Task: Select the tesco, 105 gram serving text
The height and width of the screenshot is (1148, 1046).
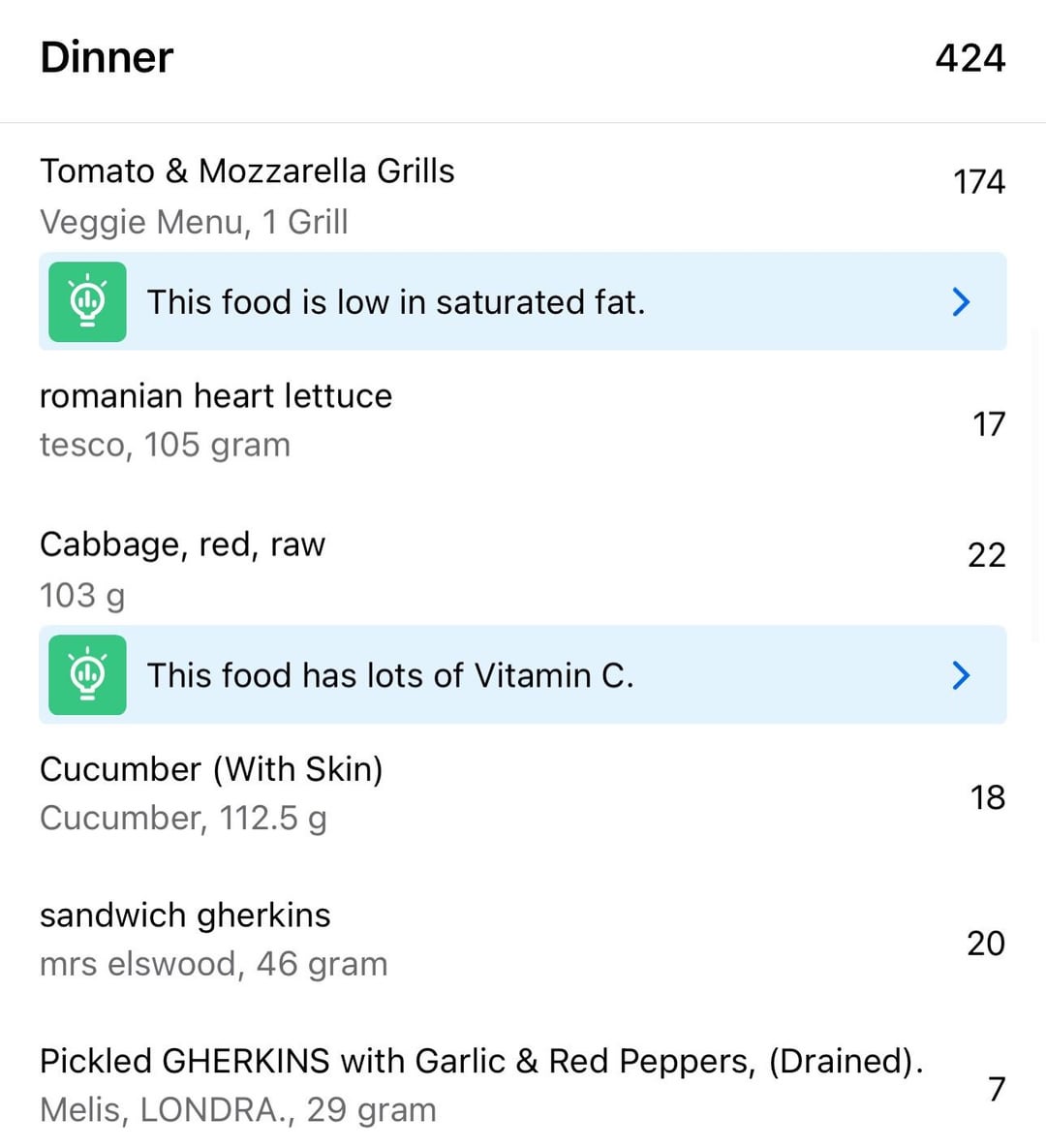Action: [x=166, y=445]
